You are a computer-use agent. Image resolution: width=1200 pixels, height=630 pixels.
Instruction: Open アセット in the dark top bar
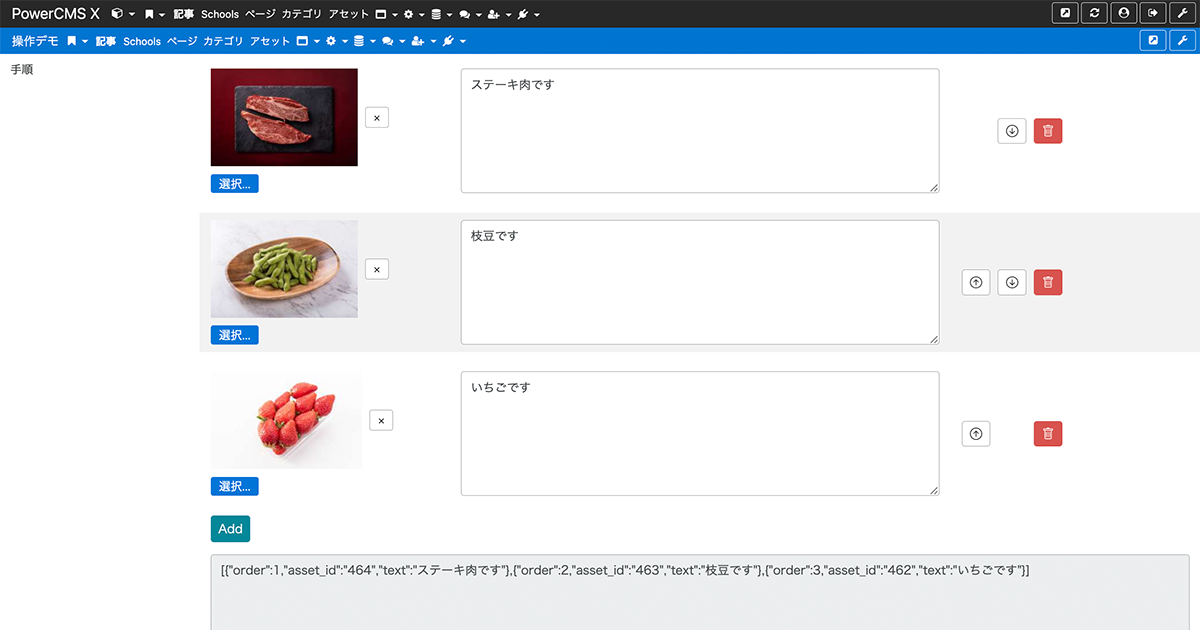[x=349, y=14]
